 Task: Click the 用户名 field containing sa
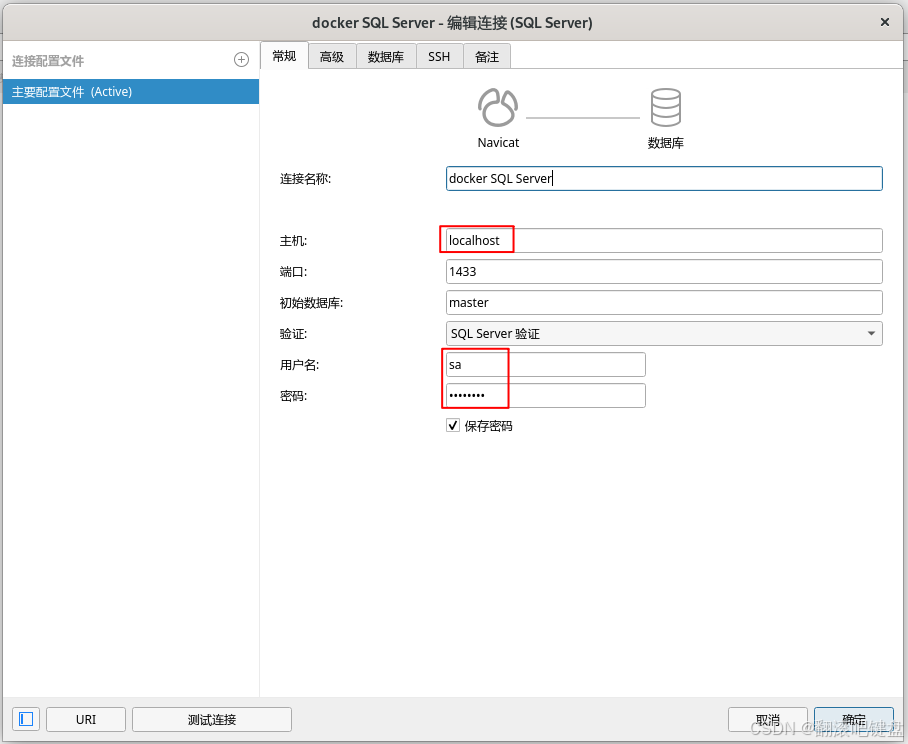pos(545,365)
